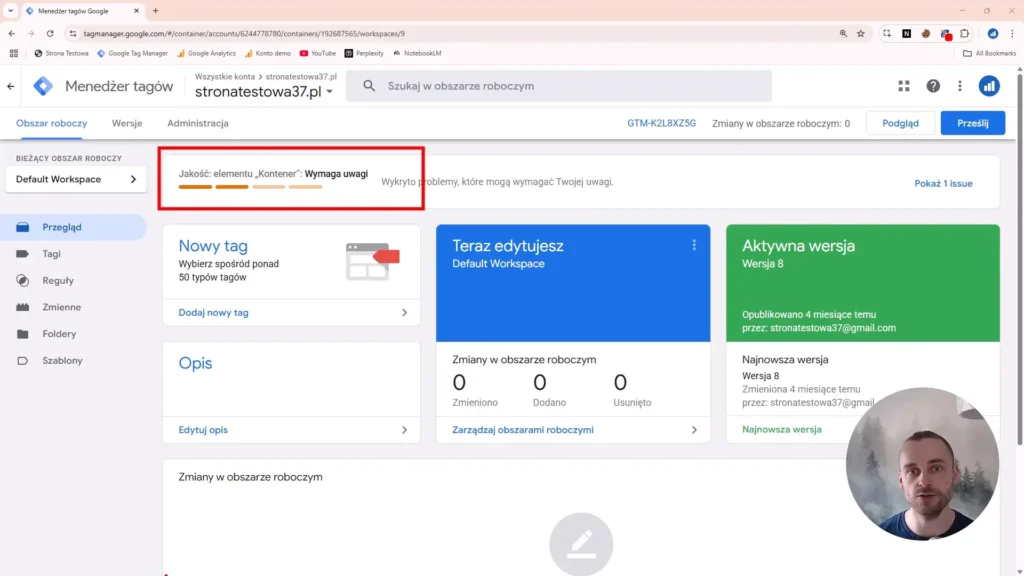
Task: Open the YouTube bookmark
Action: (x=317, y=54)
